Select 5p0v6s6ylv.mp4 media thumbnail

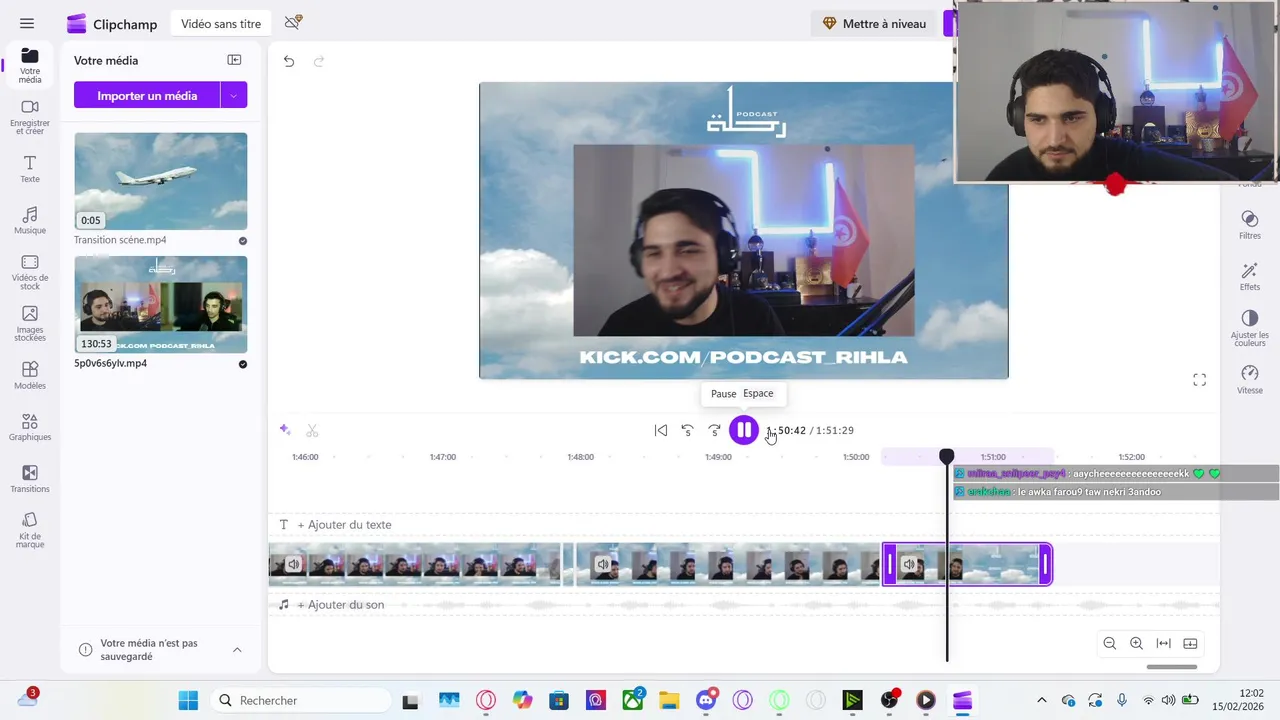tap(160, 304)
